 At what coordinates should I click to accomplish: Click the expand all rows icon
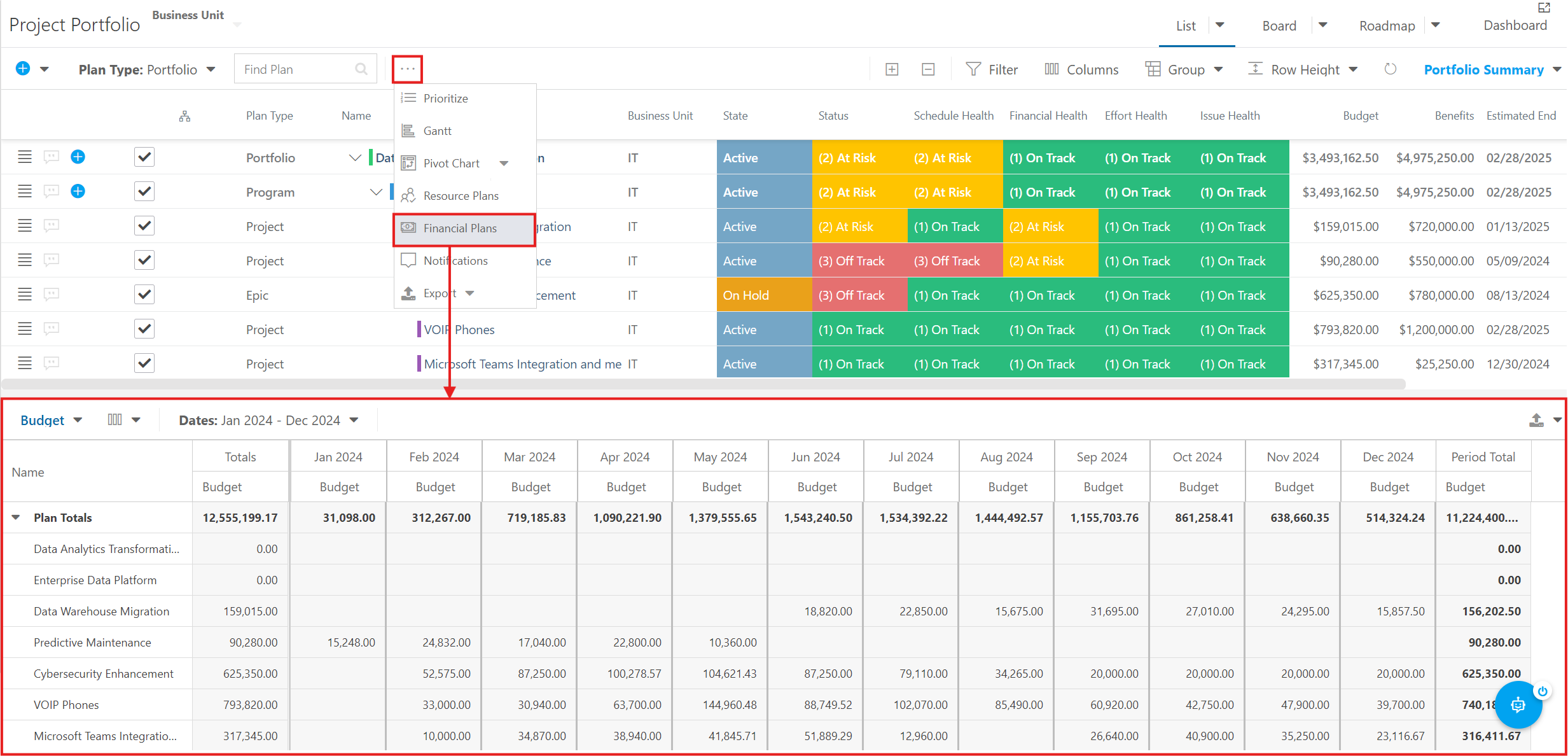click(x=892, y=69)
